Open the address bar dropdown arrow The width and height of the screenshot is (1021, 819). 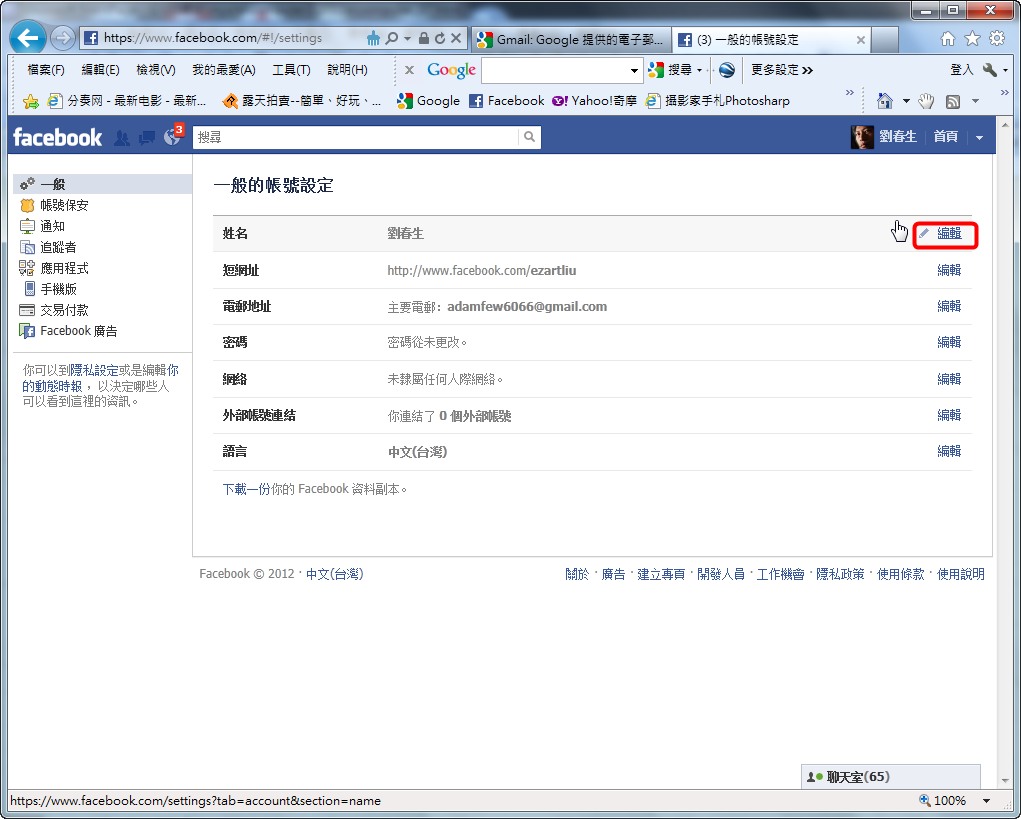(408, 38)
